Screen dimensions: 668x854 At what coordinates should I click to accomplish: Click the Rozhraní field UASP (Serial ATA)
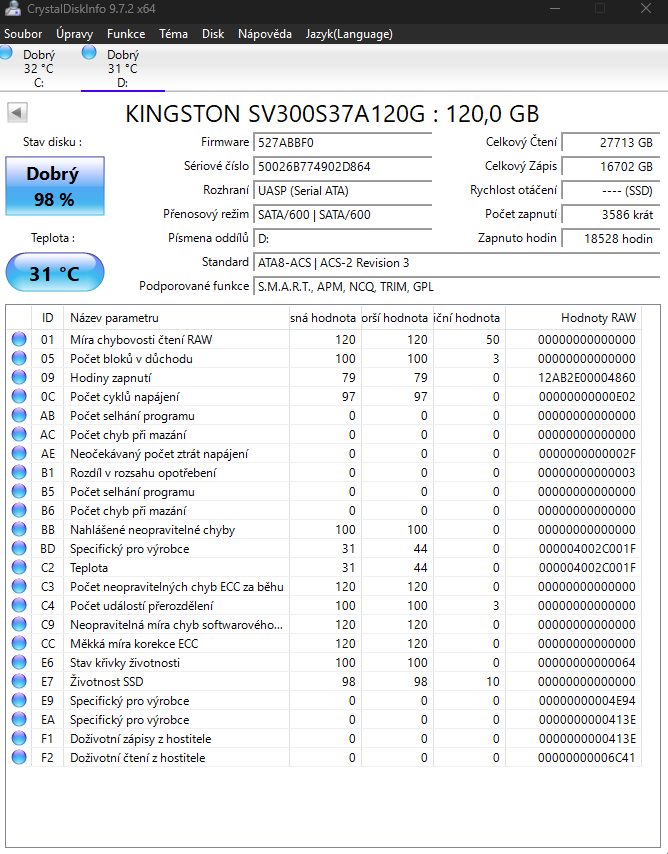[342, 191]
